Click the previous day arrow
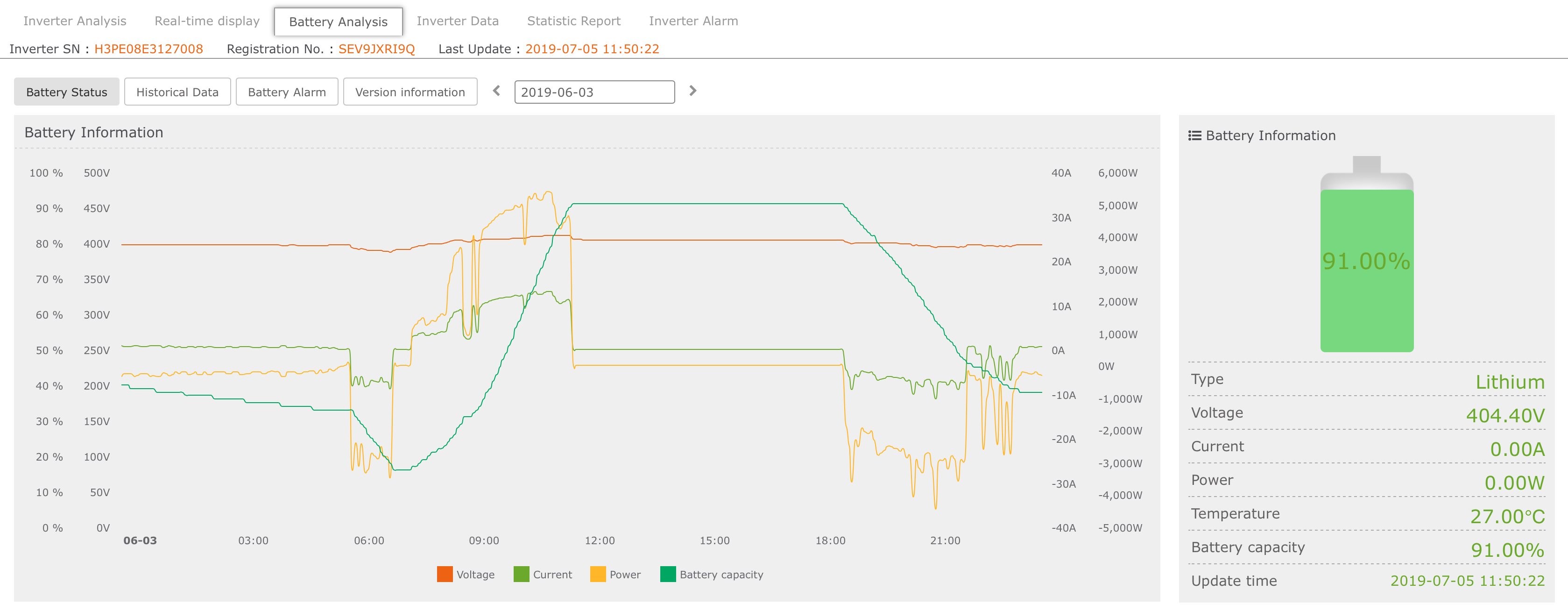The image size is (1568, 611). point(497,92)
